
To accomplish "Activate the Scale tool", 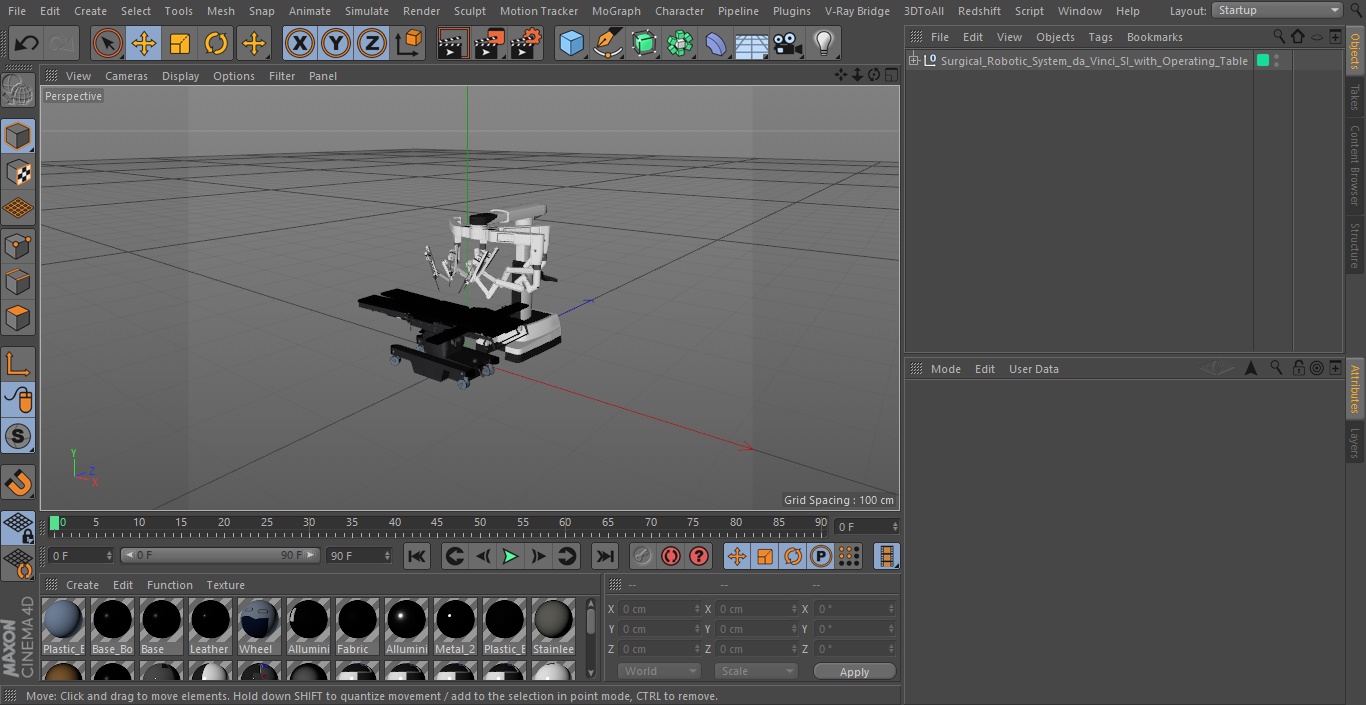I will 180,43.
